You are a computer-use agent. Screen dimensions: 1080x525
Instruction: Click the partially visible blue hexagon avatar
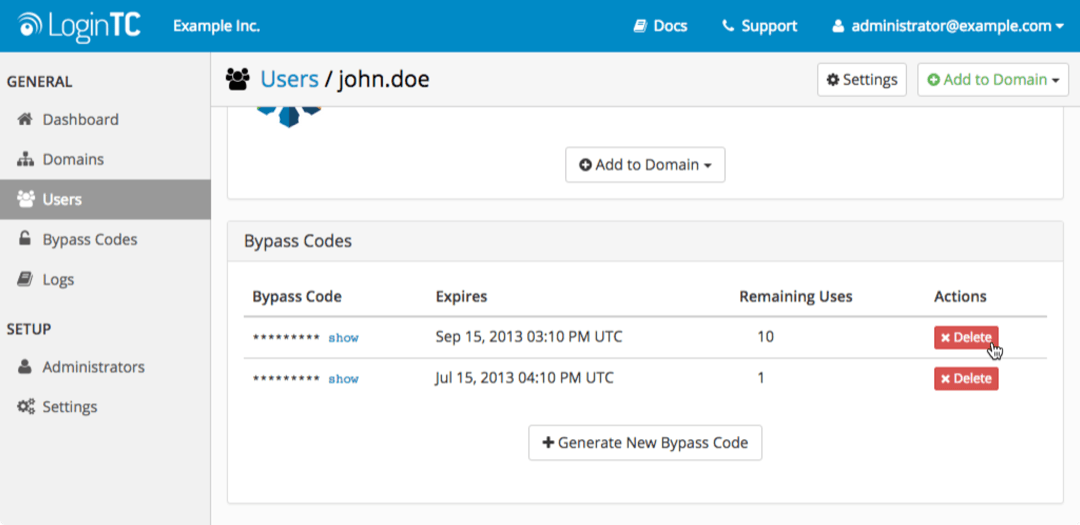289,116
